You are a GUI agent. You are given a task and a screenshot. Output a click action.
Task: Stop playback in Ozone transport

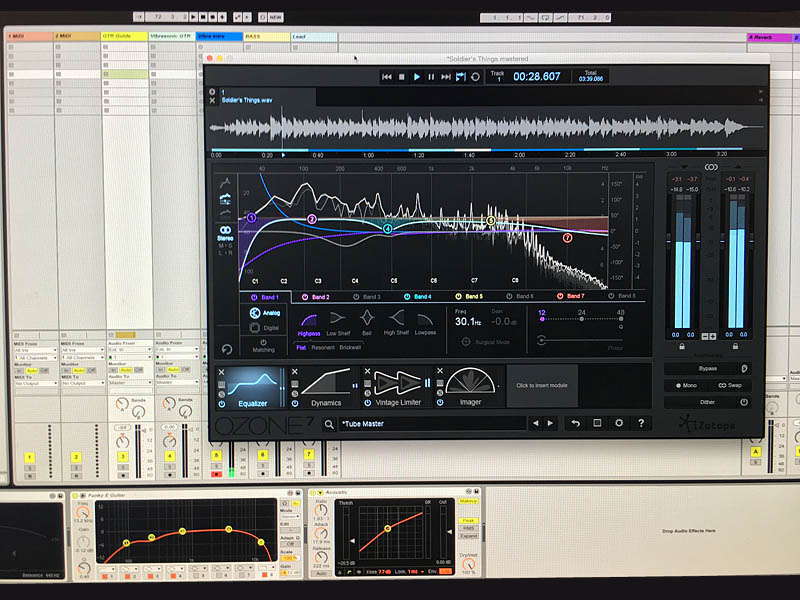coord(402,77)
